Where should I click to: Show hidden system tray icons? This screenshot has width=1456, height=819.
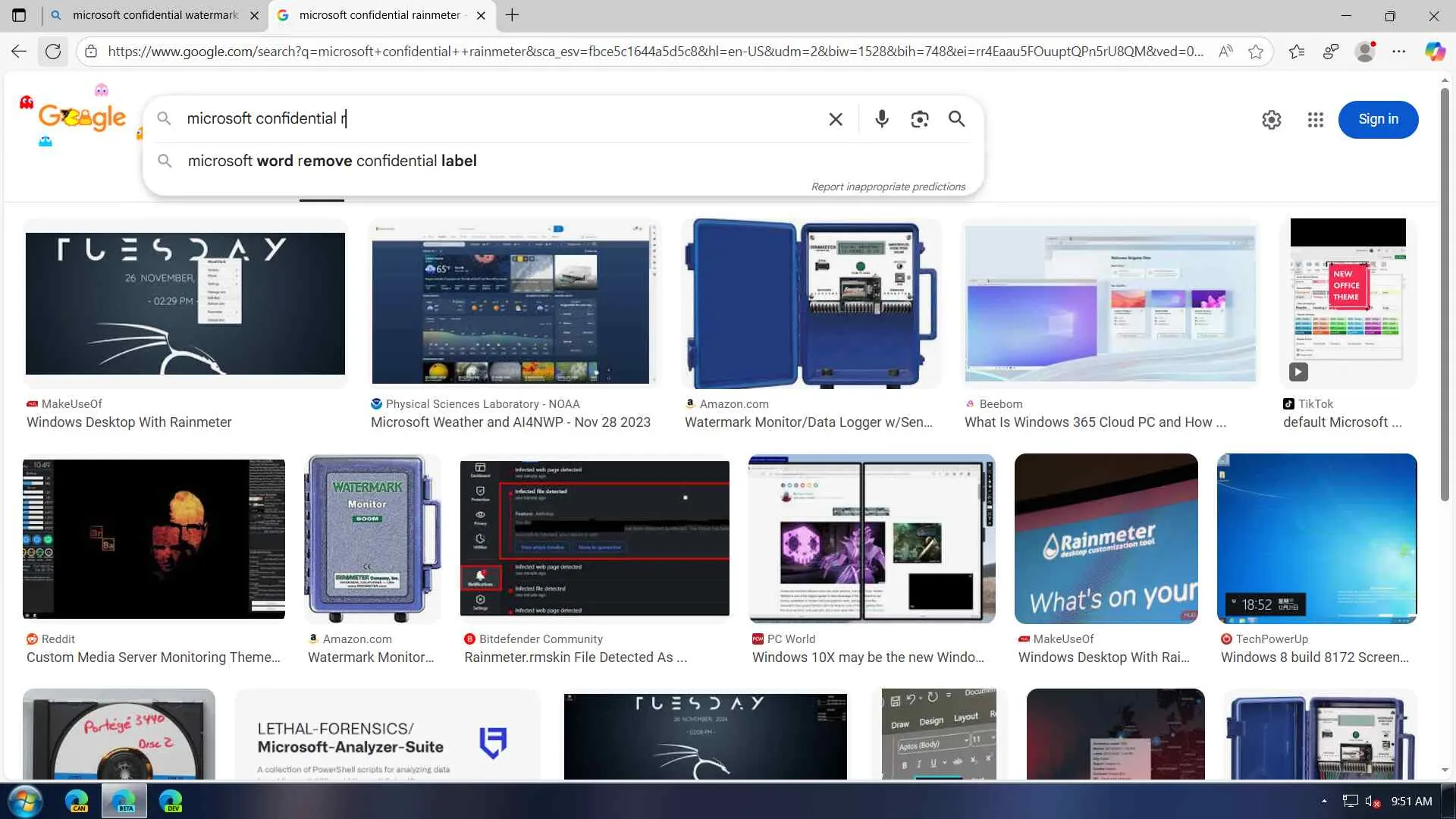coord(1324,801)
